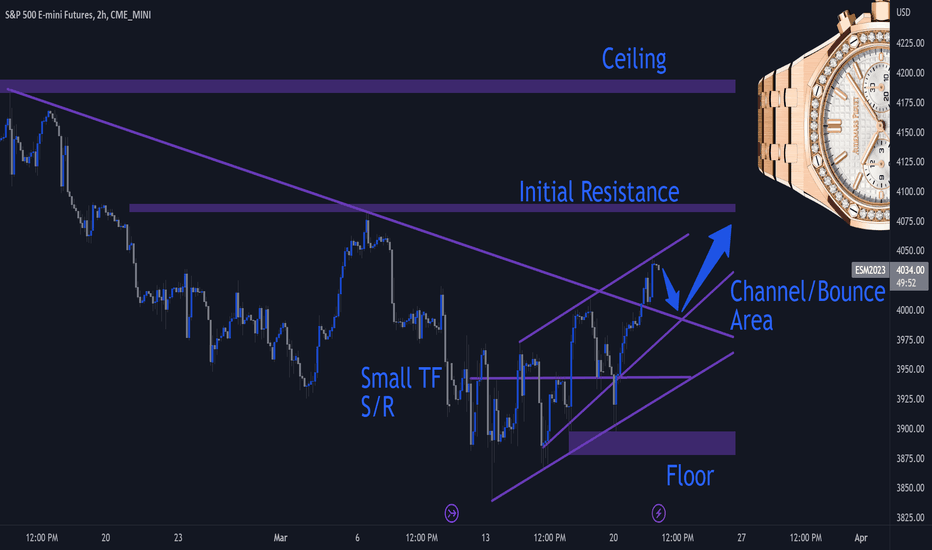Select the ESM2023 price label
Screen dimensions: 932x550
[870, 270]
